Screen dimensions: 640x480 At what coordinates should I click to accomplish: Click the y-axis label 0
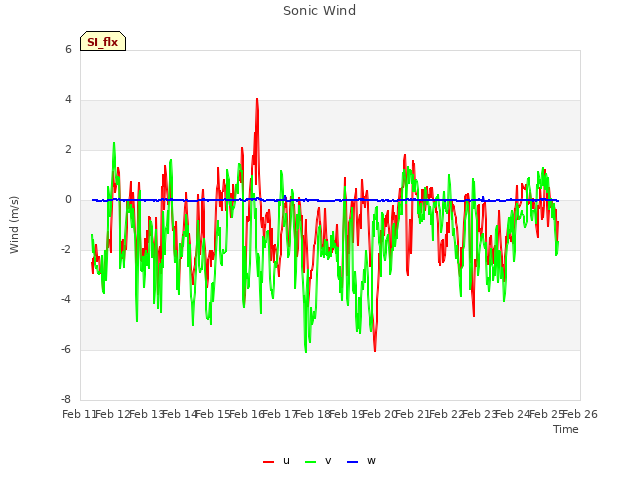(68, 200)
